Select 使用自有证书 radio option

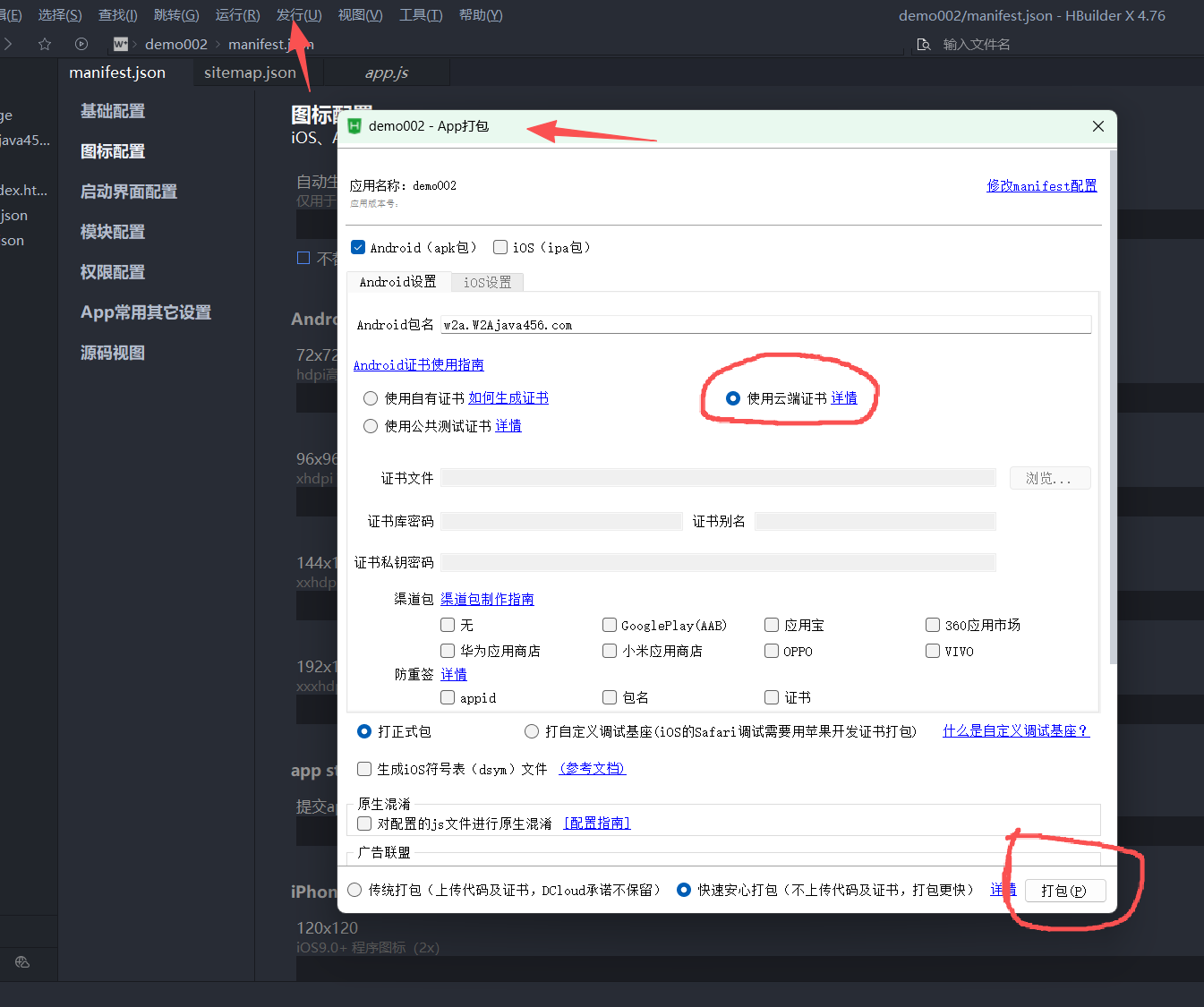point(371,398)
